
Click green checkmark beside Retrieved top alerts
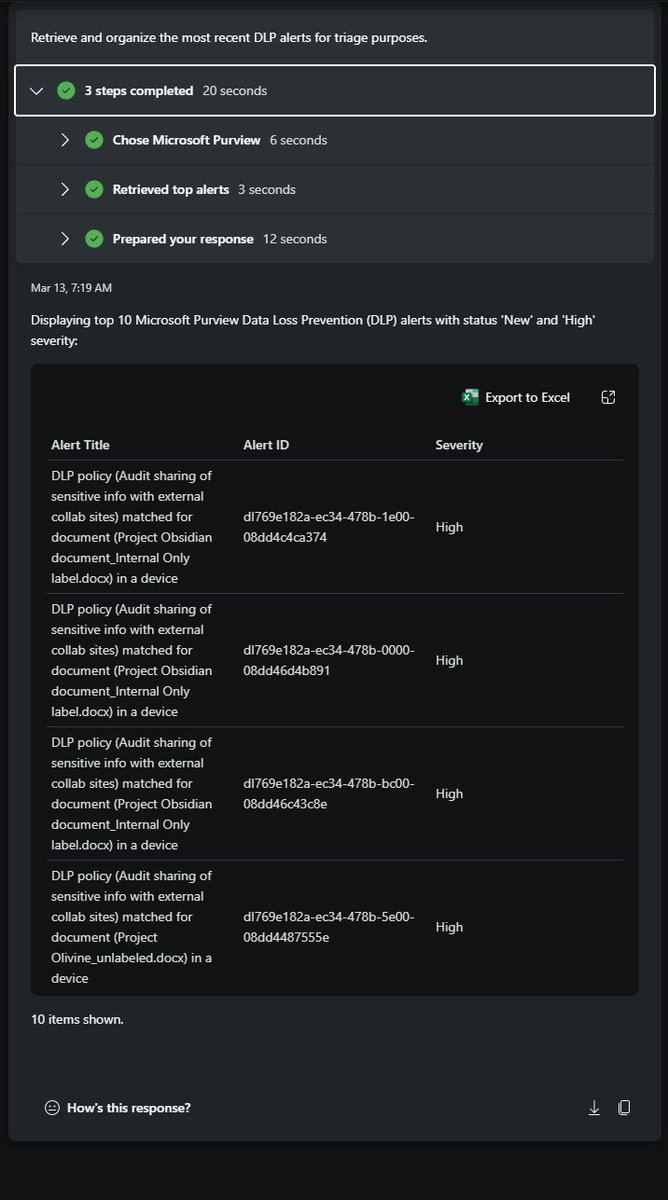point(94,189)
